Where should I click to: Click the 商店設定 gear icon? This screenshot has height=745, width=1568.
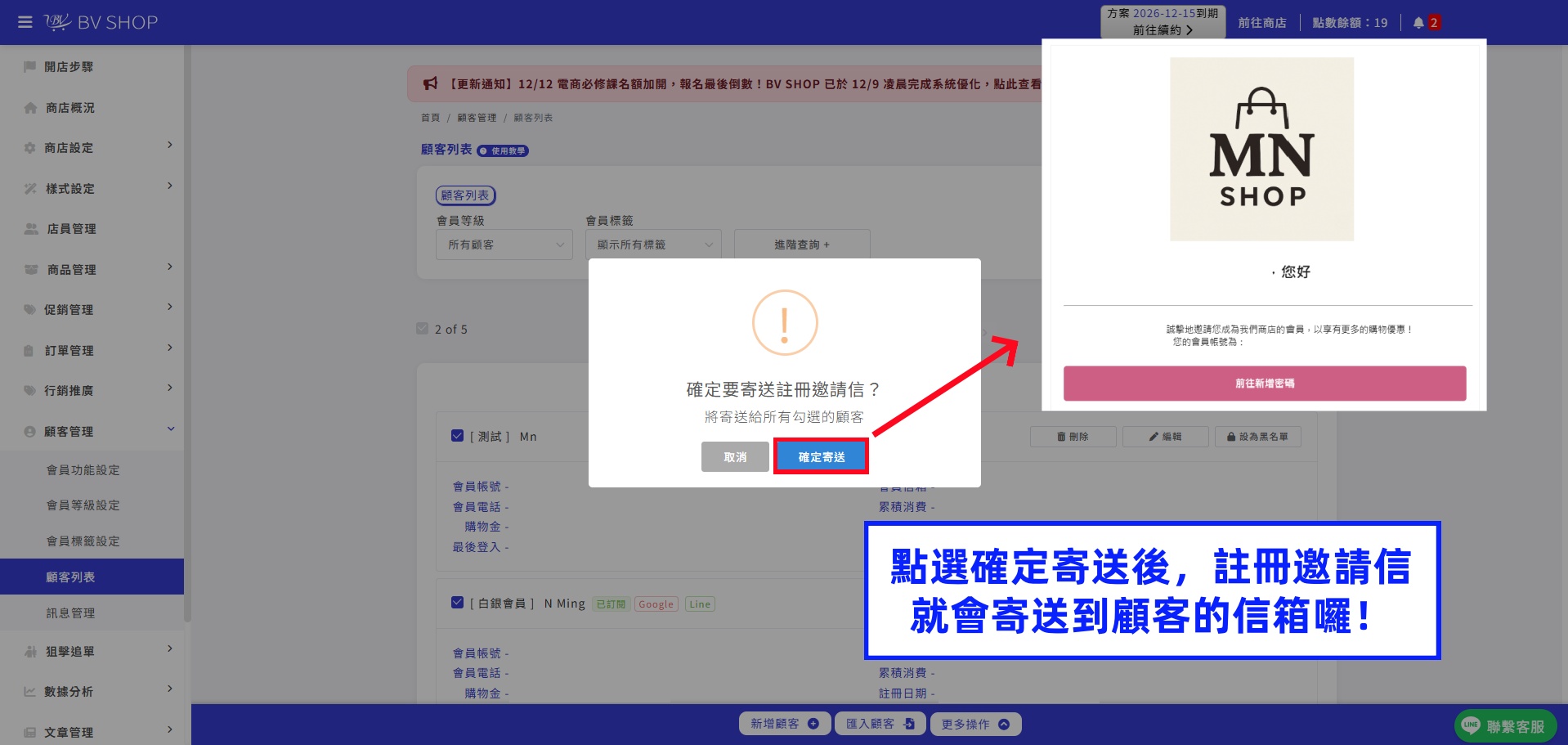point(30,148)
